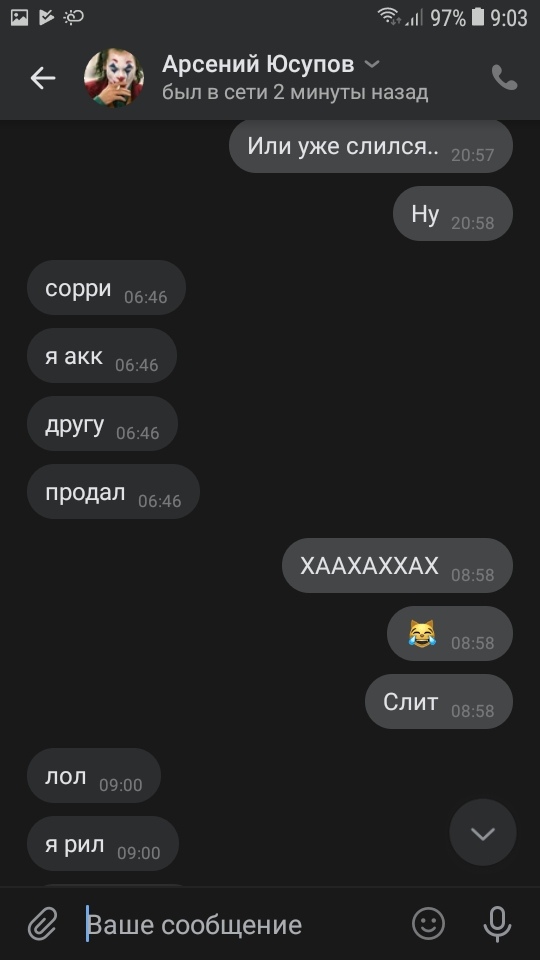Open the attachment paperclip menu
This screenshot has height=960, width=540.
pos(43,924)
